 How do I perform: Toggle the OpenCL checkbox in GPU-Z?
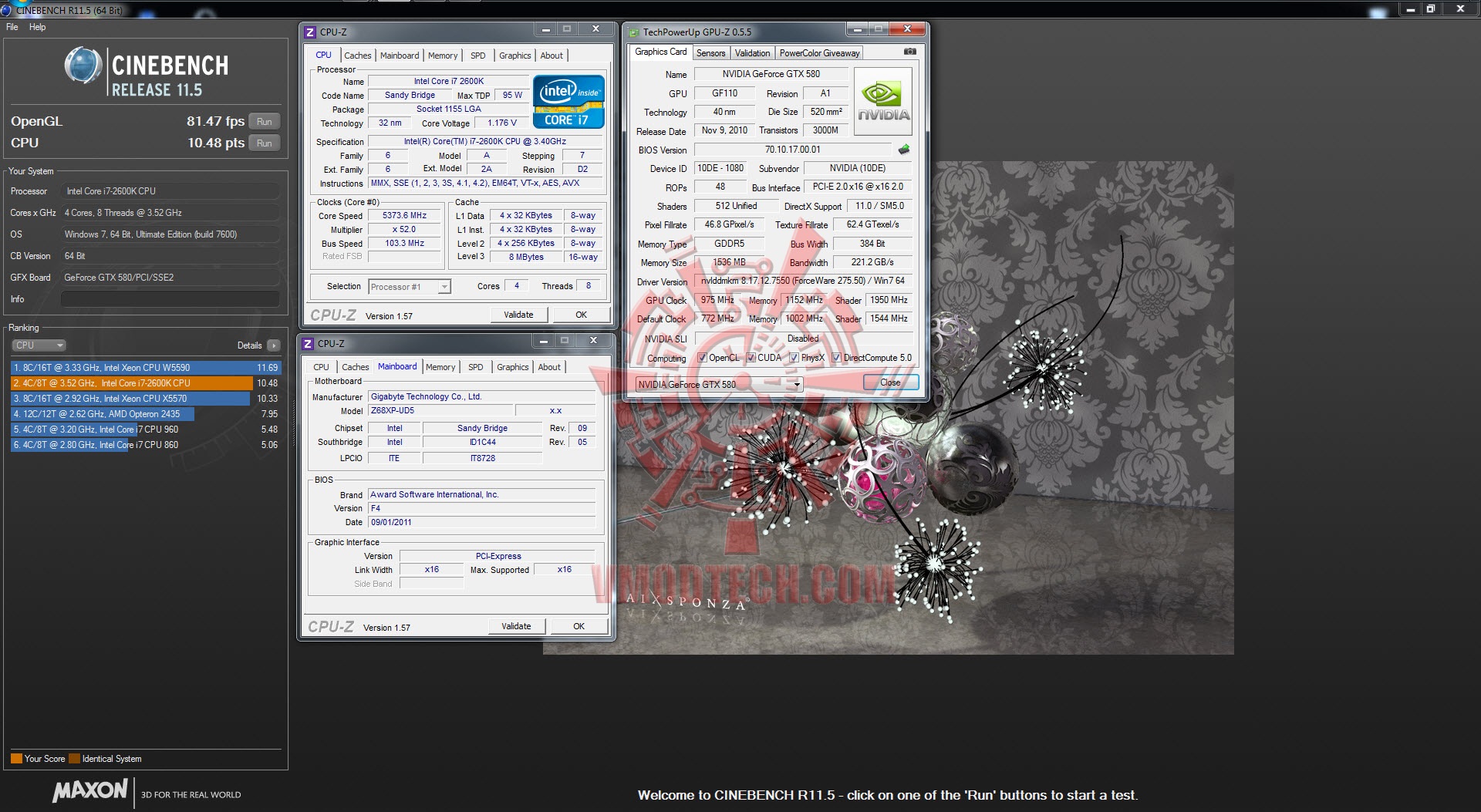point(702,358)
